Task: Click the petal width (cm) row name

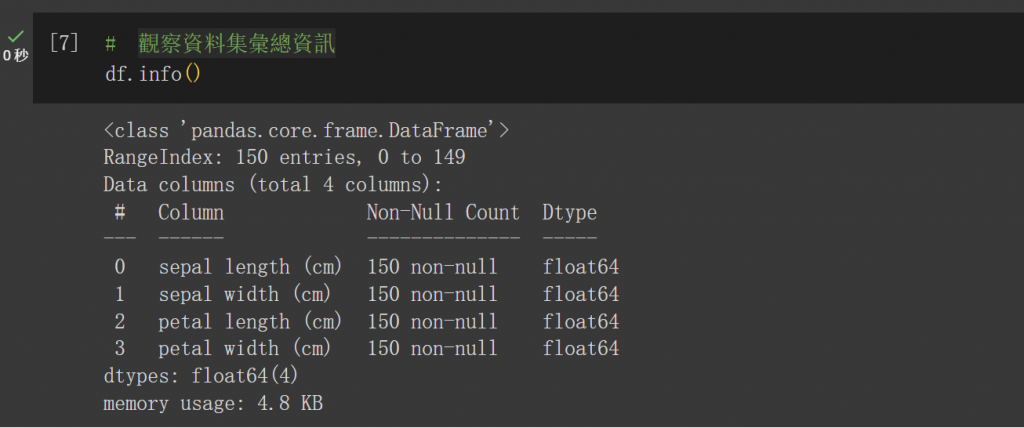Action: [x=245, y=348]
